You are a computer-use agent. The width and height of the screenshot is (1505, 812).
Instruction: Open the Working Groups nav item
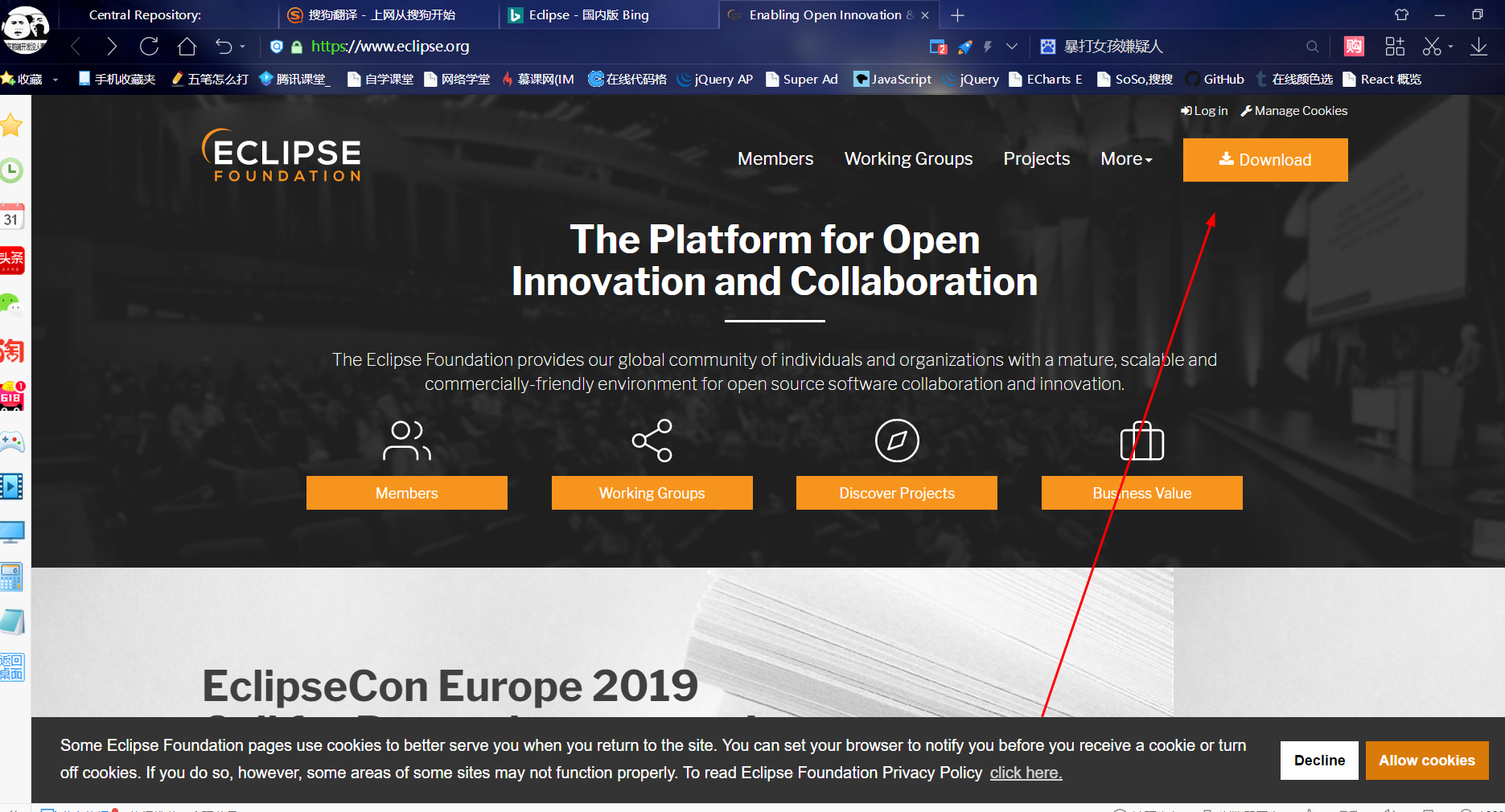pyautogui.click(x=908, y=158)
